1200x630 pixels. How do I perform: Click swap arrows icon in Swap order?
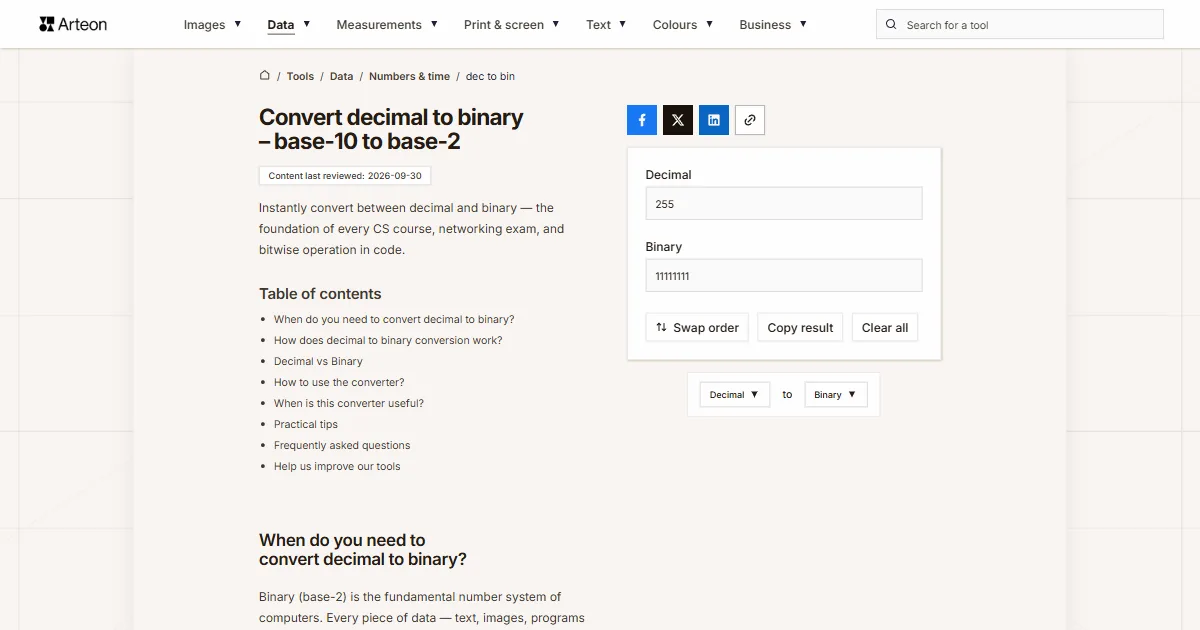[661, 327]
